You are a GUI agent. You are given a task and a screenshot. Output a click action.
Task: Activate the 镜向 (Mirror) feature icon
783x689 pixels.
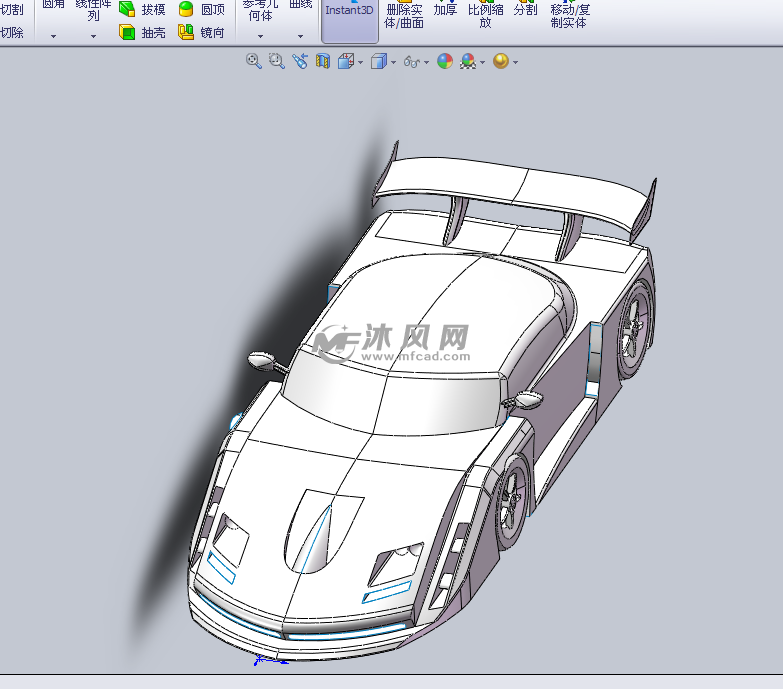point(187,32)
